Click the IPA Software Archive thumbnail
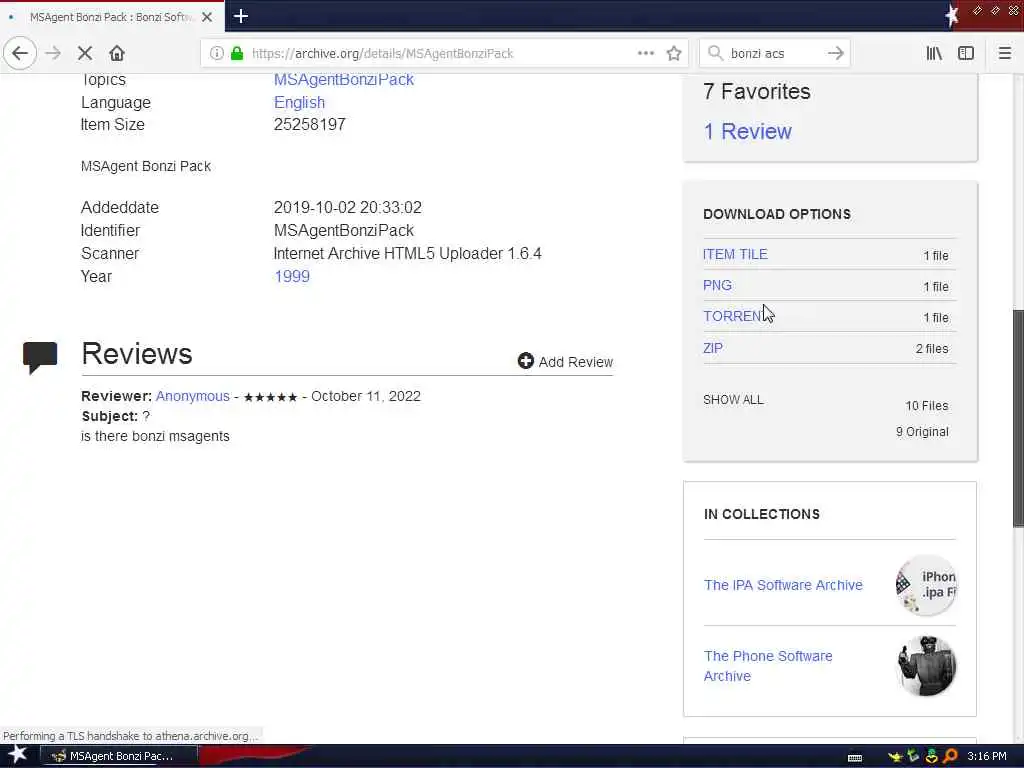Image resolution: width=1024 pixels, height=768 pixels. point(926,585)
